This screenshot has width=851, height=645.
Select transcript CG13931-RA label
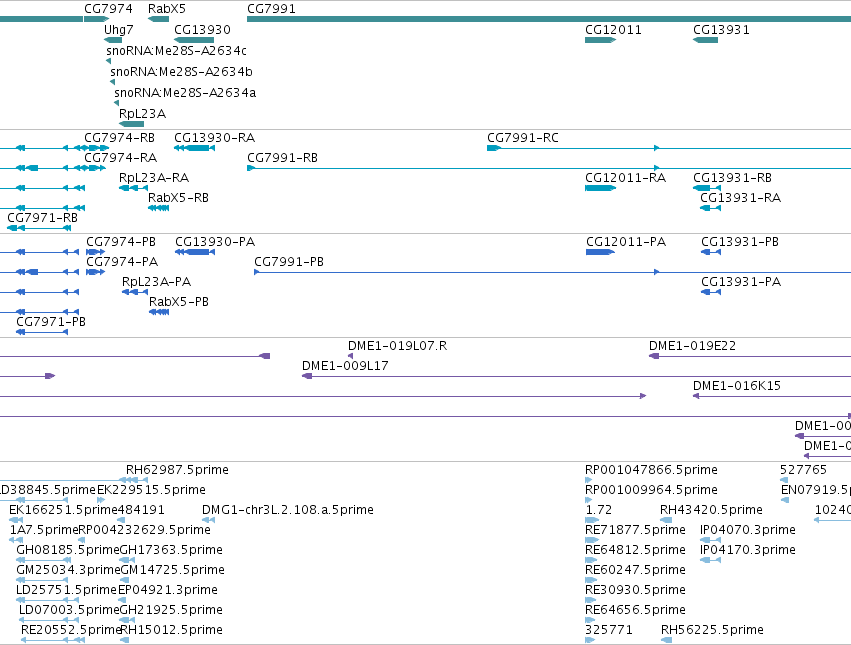click(x=740, y=198)
